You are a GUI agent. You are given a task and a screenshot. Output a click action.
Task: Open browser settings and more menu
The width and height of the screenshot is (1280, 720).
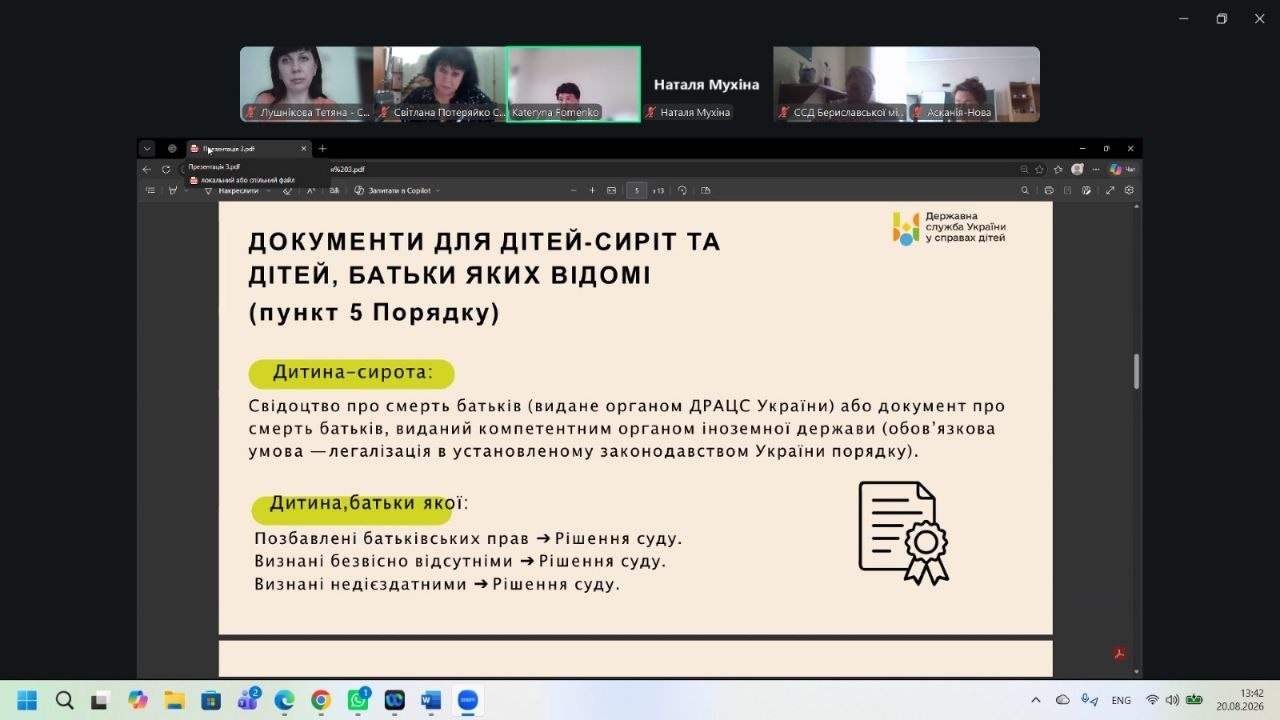click(x=1096, y=169)
